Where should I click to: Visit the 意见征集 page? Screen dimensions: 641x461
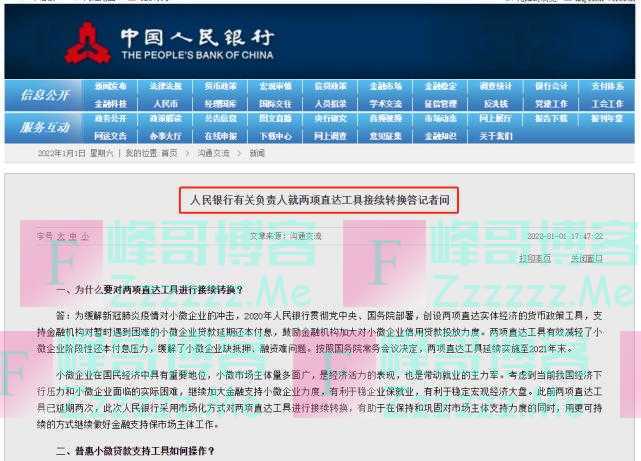point(385,136)
